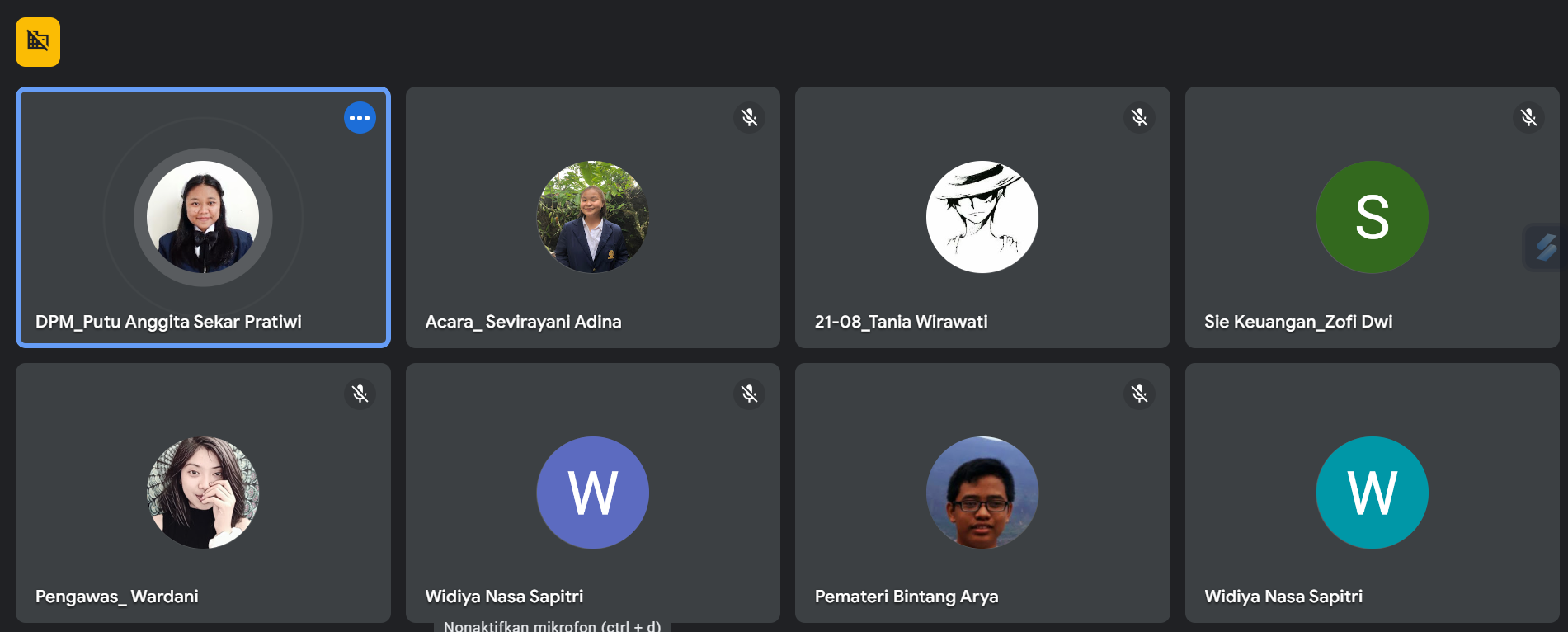Image resolution: width=1568 pixels, height=632 pixels.
Task: Click profile photo in Pengawas_ Wardani tile
Action: [203, 493]
